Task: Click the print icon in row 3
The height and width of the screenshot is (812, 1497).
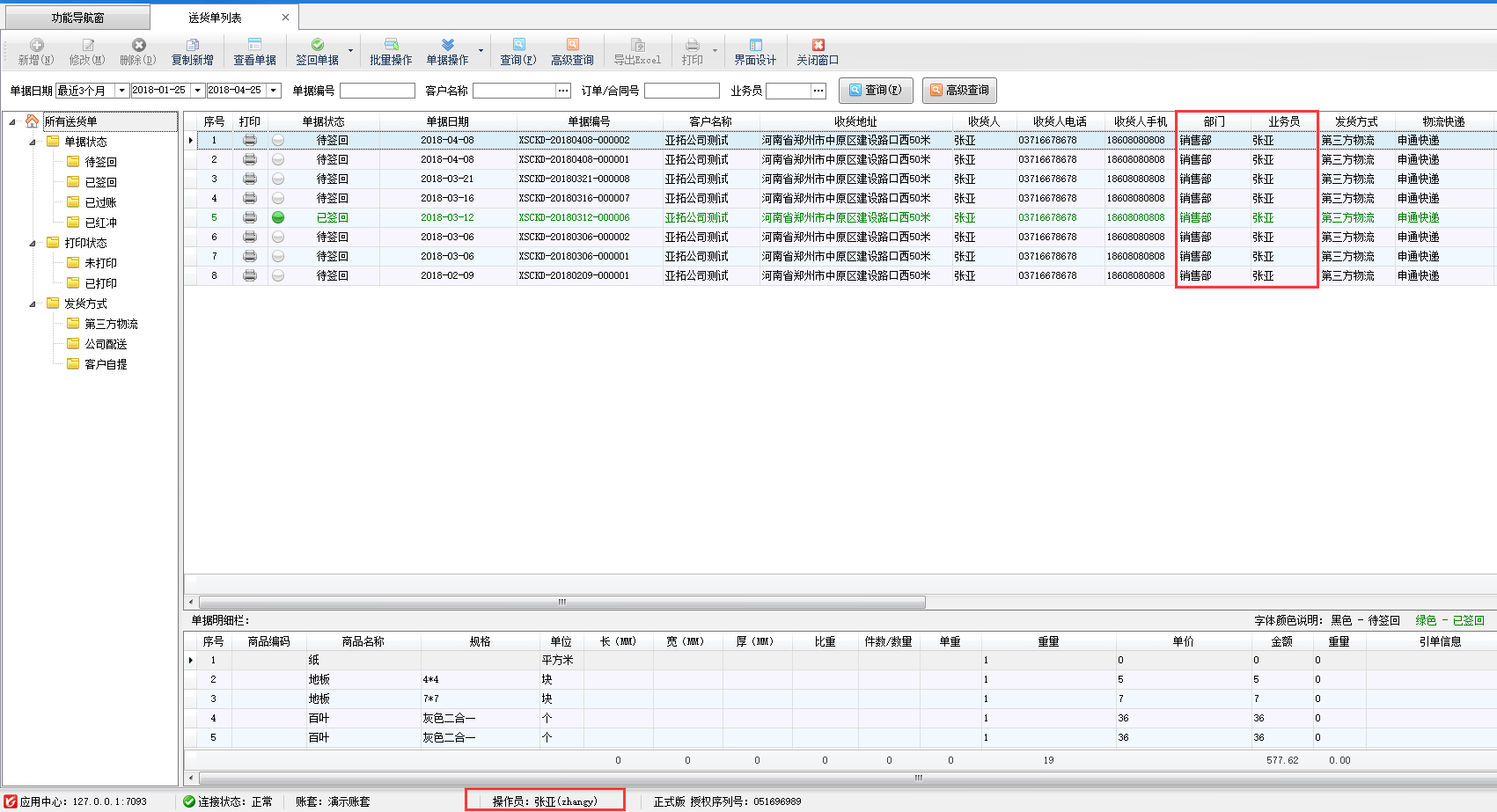Action: coord(250,179)
